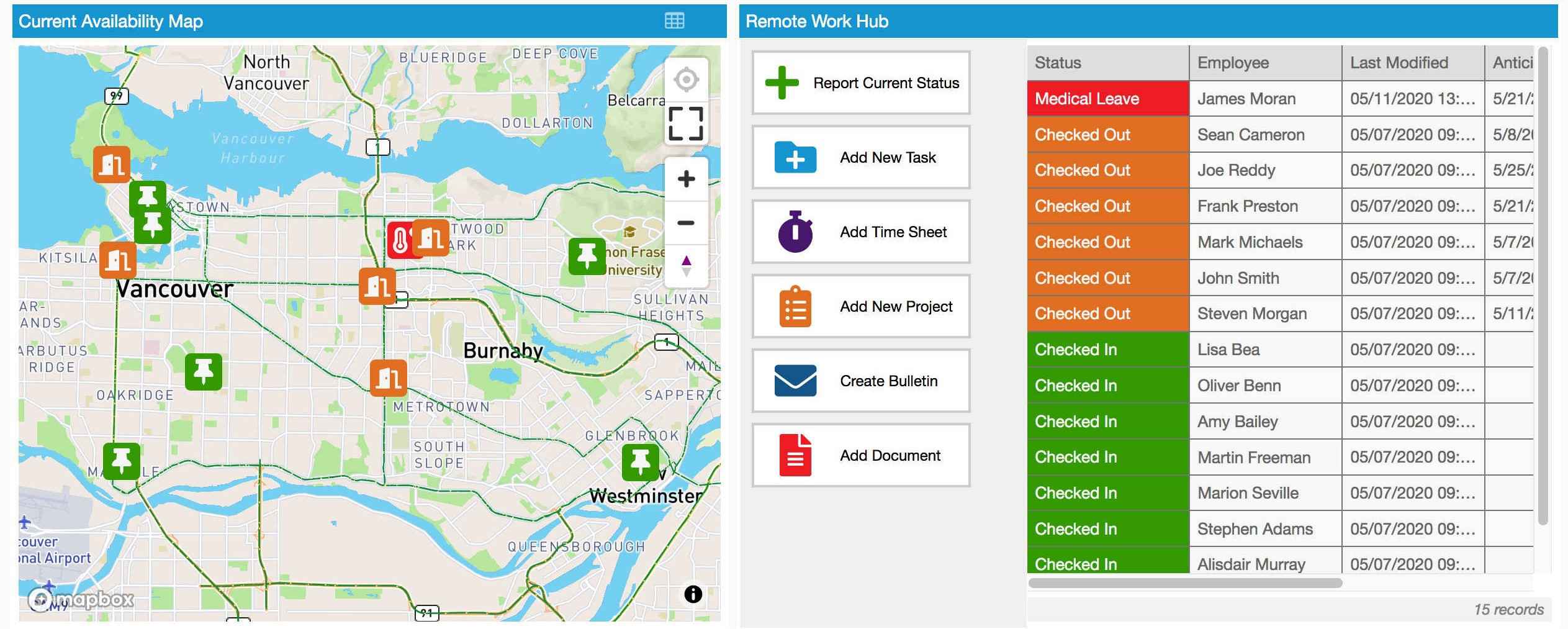Screen dimensions: 1568x629
Task: Select the James Moran Medical Leave row
Action: [1264, 99]
